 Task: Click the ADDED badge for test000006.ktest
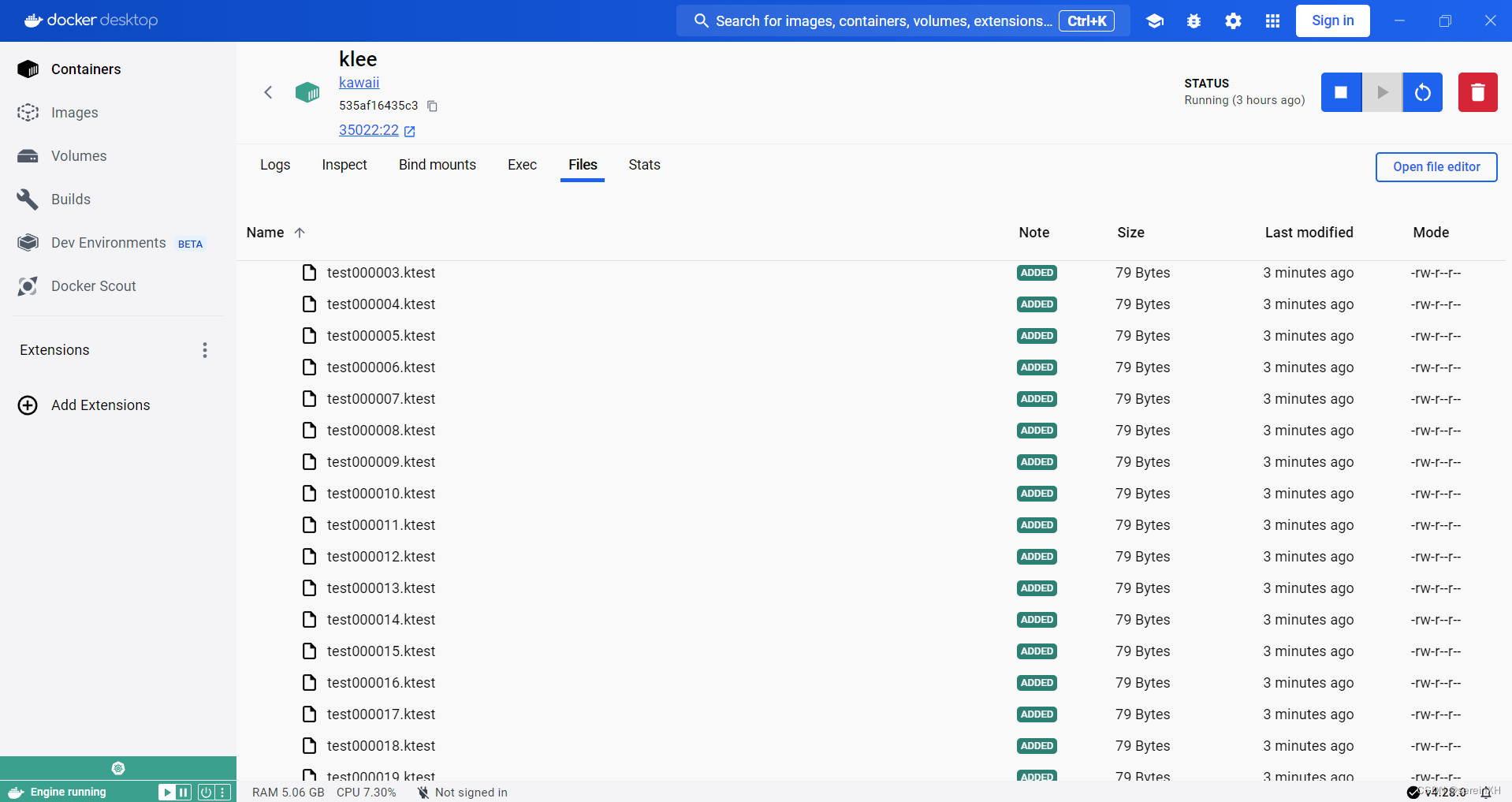coord(1037,367)
